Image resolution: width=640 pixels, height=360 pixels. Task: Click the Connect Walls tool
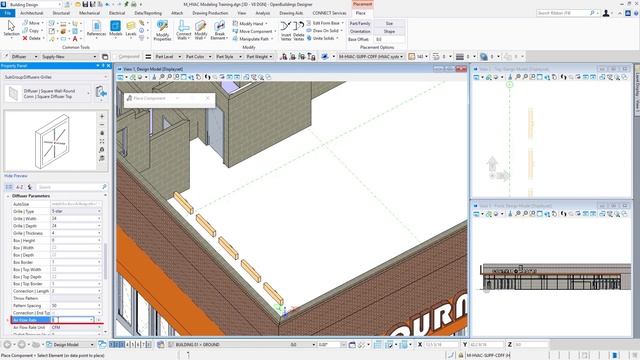[184, 30]
